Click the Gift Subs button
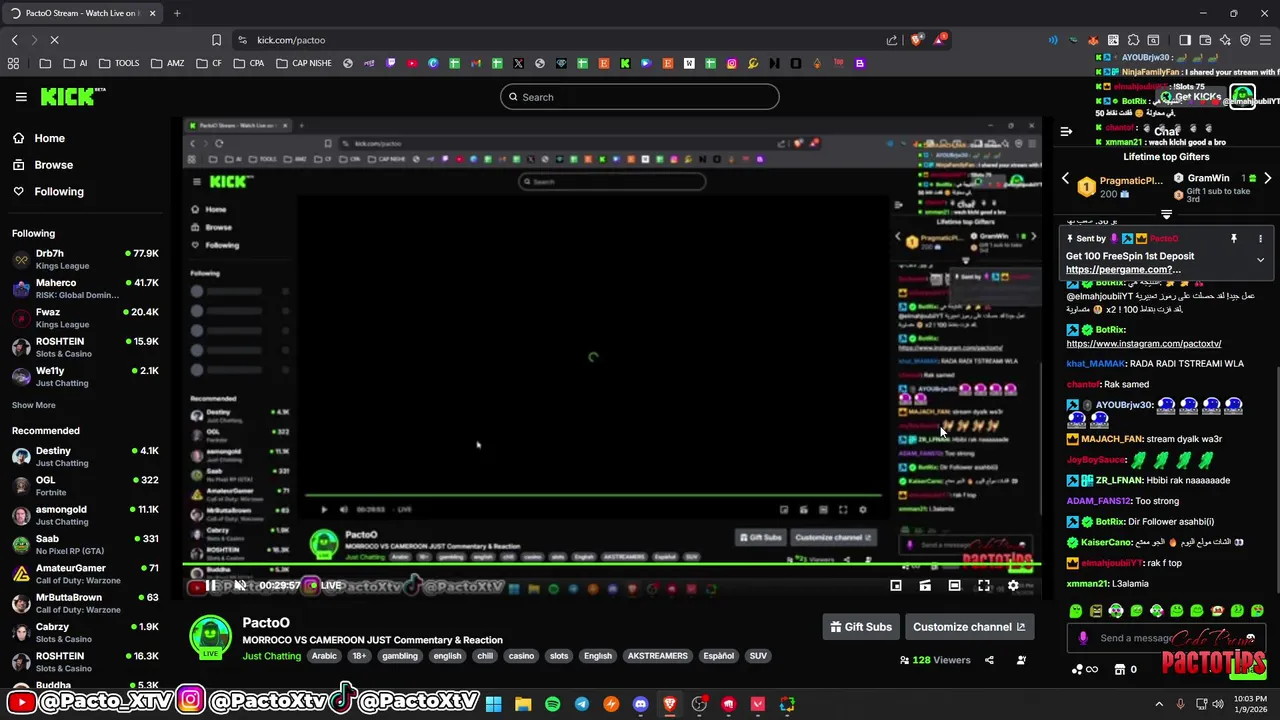 (861, 627)
